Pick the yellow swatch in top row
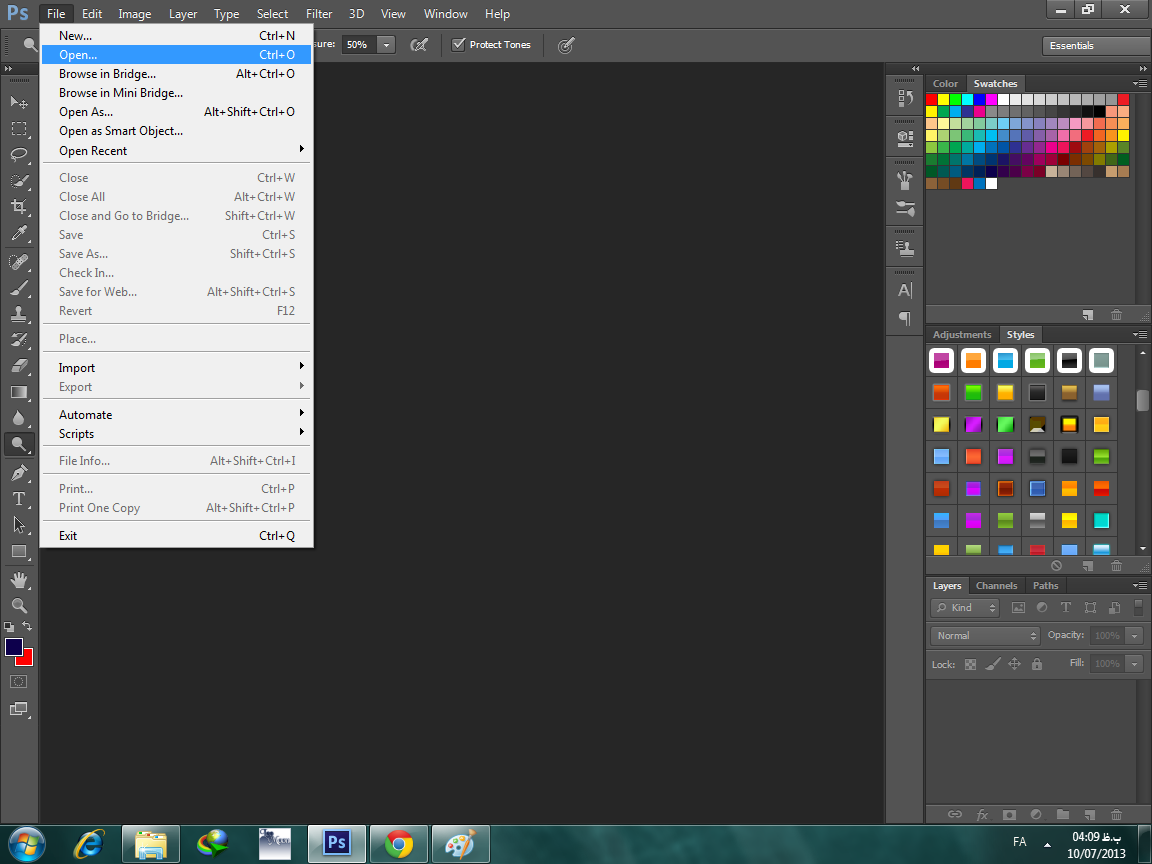 (943, 99)
